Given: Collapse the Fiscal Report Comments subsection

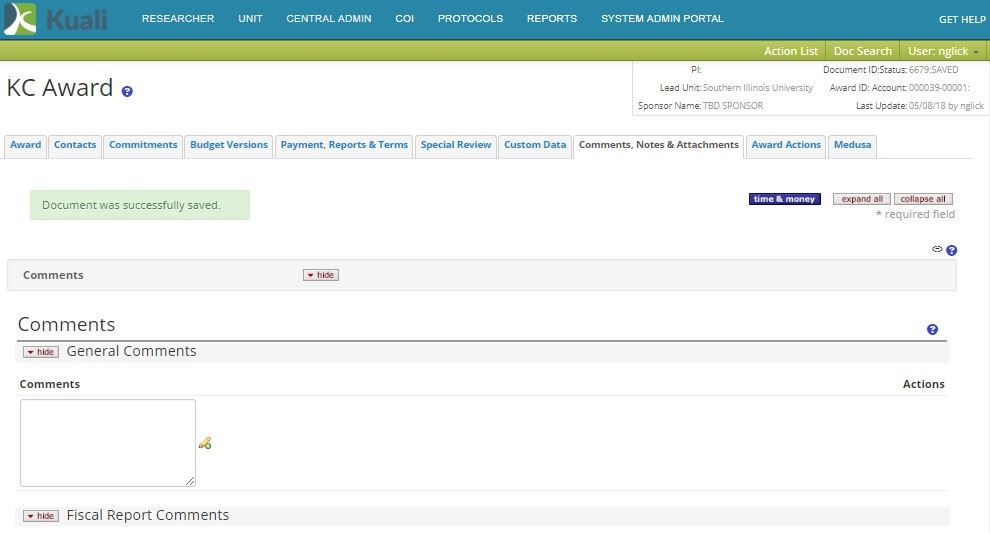Looking at the screenshot, I should [x=41, y=516].
